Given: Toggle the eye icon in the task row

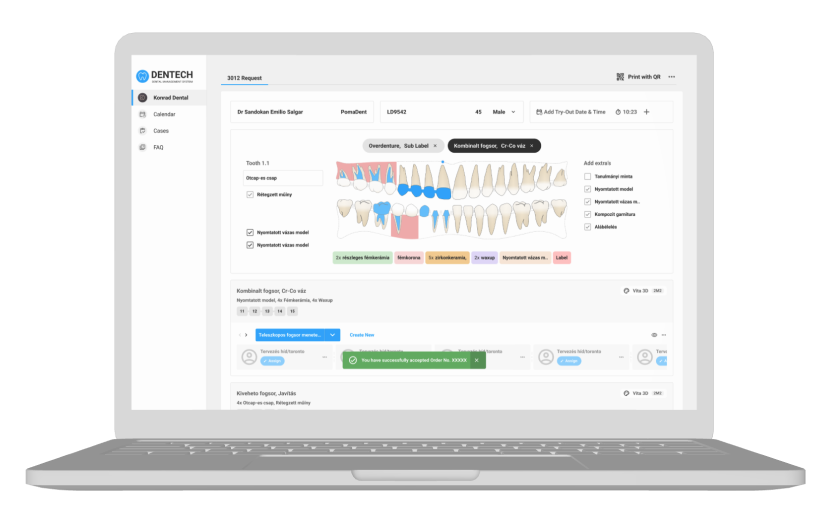Looking at the screenshot, I should (654, 335).
